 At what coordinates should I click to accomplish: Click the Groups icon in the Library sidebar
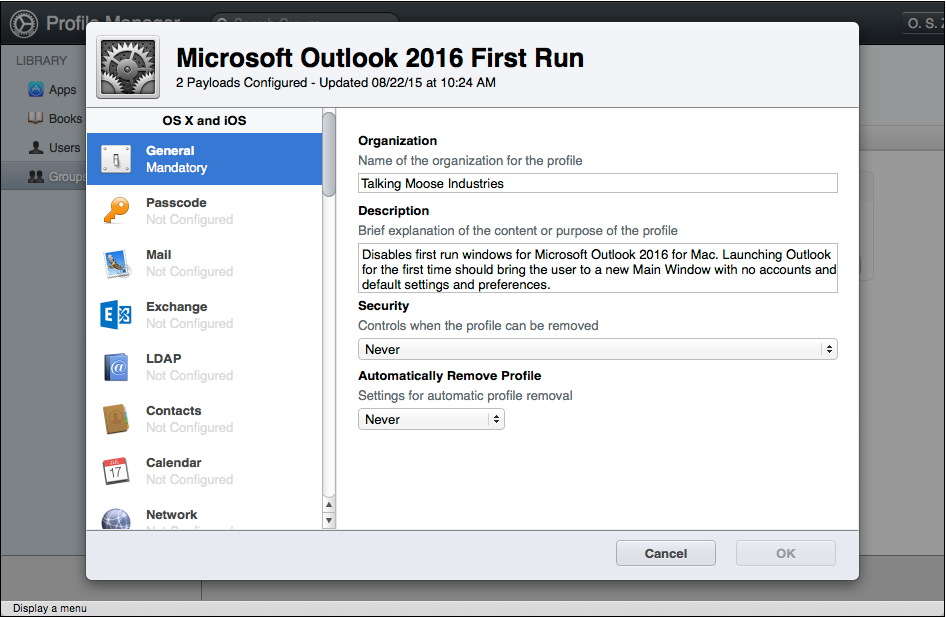coord(36,176)
